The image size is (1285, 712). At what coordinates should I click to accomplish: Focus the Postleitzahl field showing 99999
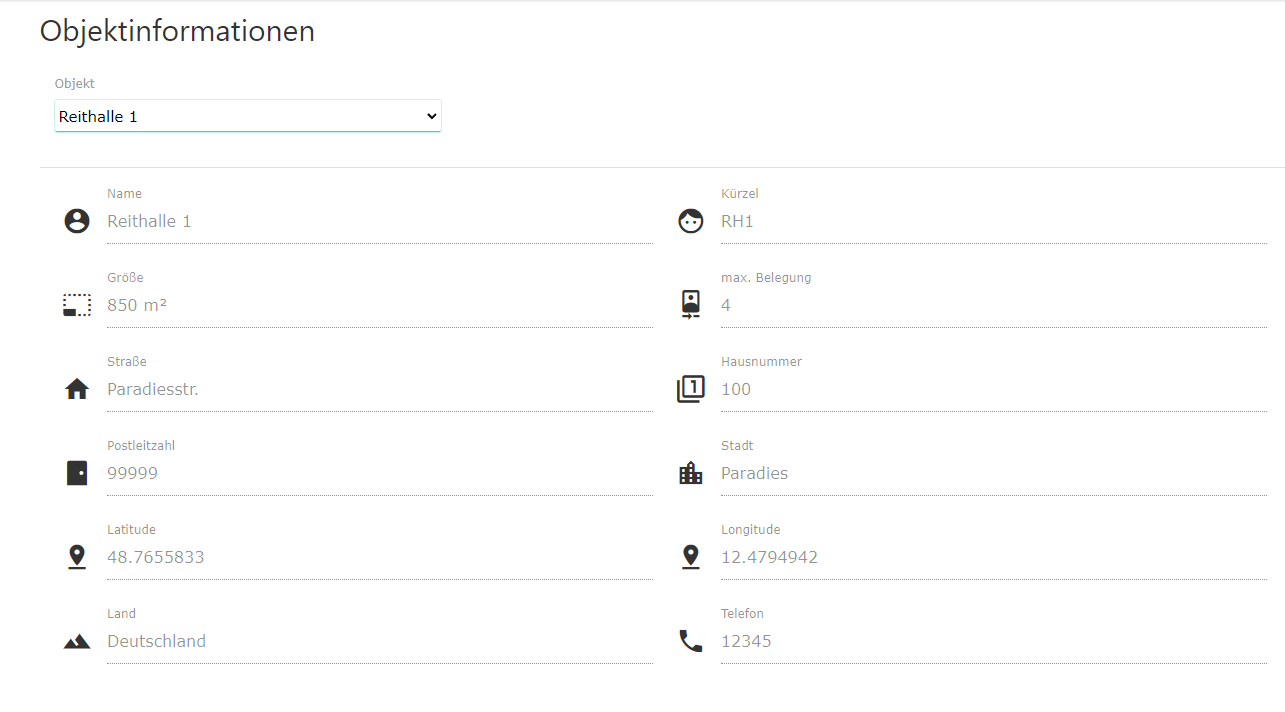pos(379,474)
